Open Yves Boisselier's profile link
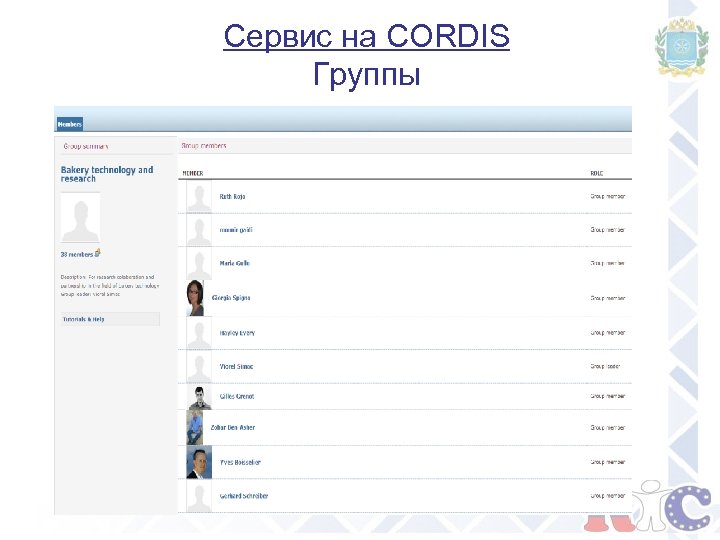This screenshot has height=540, width=720. pos(240,462)
